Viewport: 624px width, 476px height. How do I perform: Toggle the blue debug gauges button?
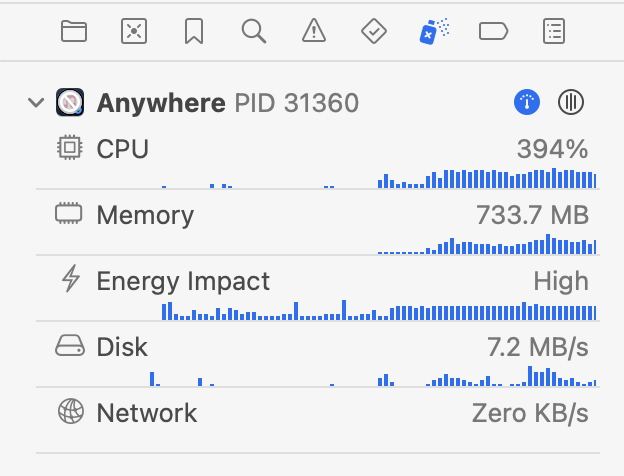[x=527, y=102]
